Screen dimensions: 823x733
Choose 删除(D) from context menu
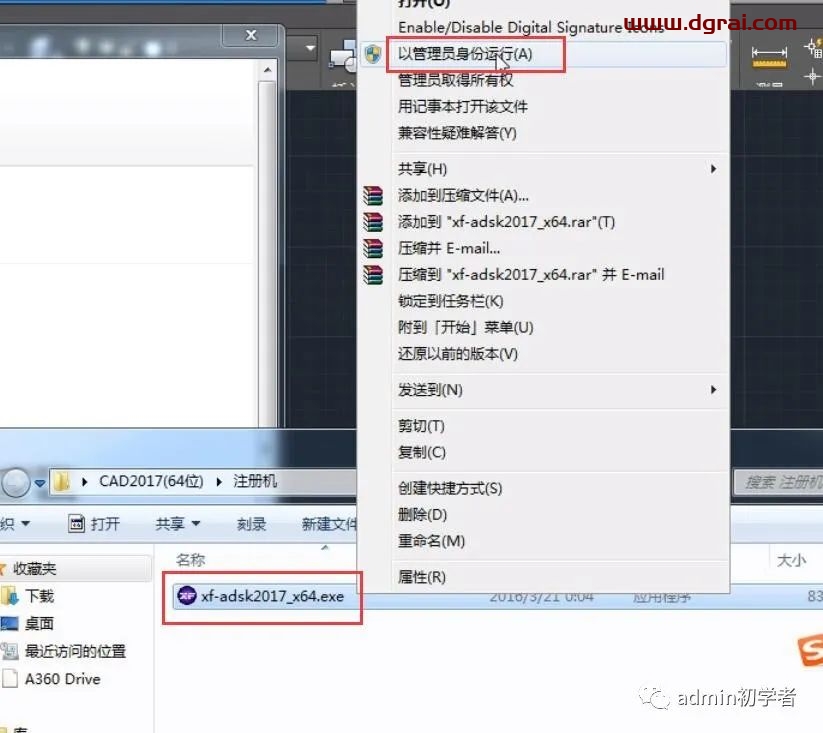pos(422,515)
